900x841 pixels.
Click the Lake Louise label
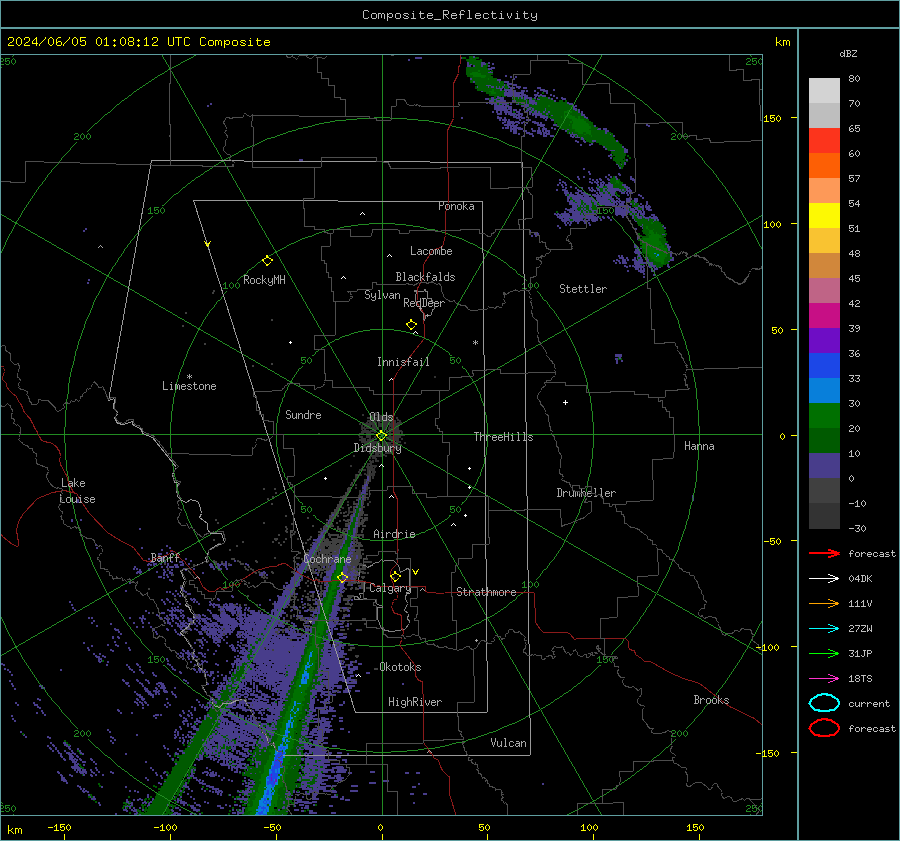click(x=77, y=491)
